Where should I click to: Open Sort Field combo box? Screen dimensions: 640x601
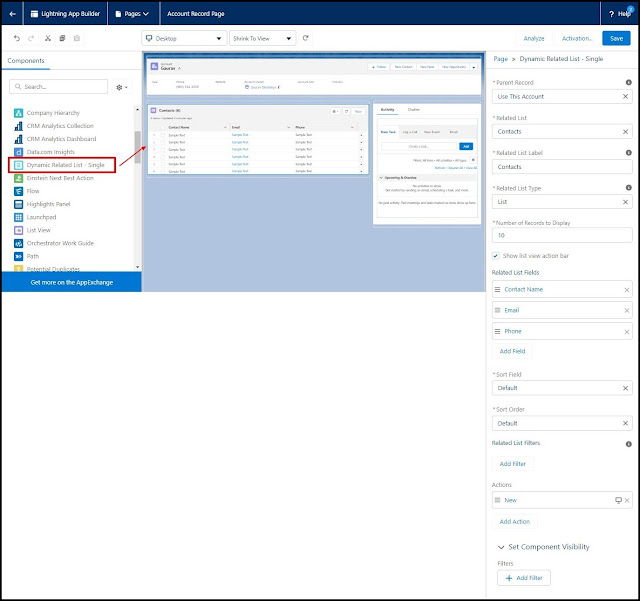click(x=562, y=388)
